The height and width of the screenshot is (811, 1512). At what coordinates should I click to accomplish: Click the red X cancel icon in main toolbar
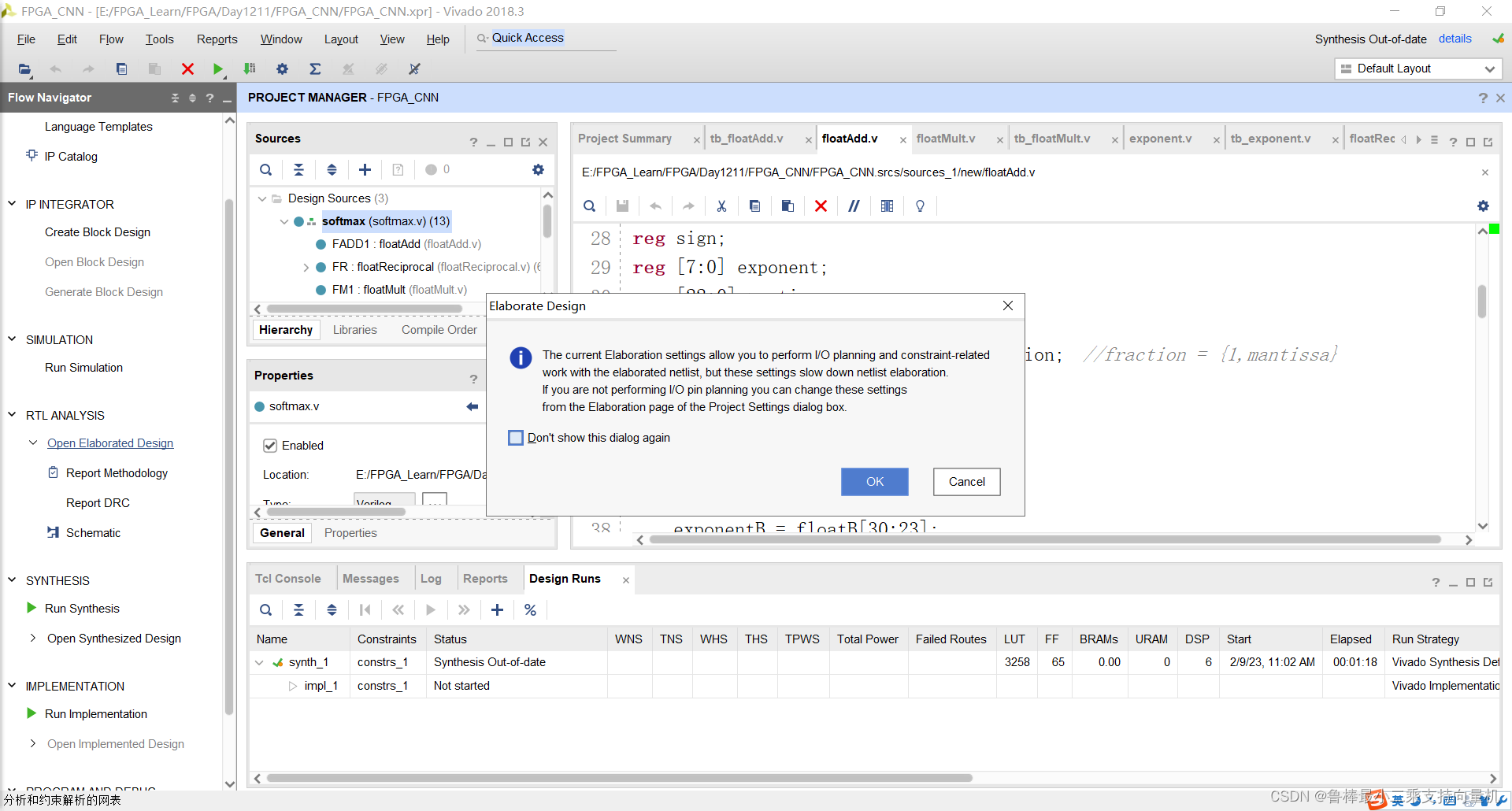(x=187, y=69)
